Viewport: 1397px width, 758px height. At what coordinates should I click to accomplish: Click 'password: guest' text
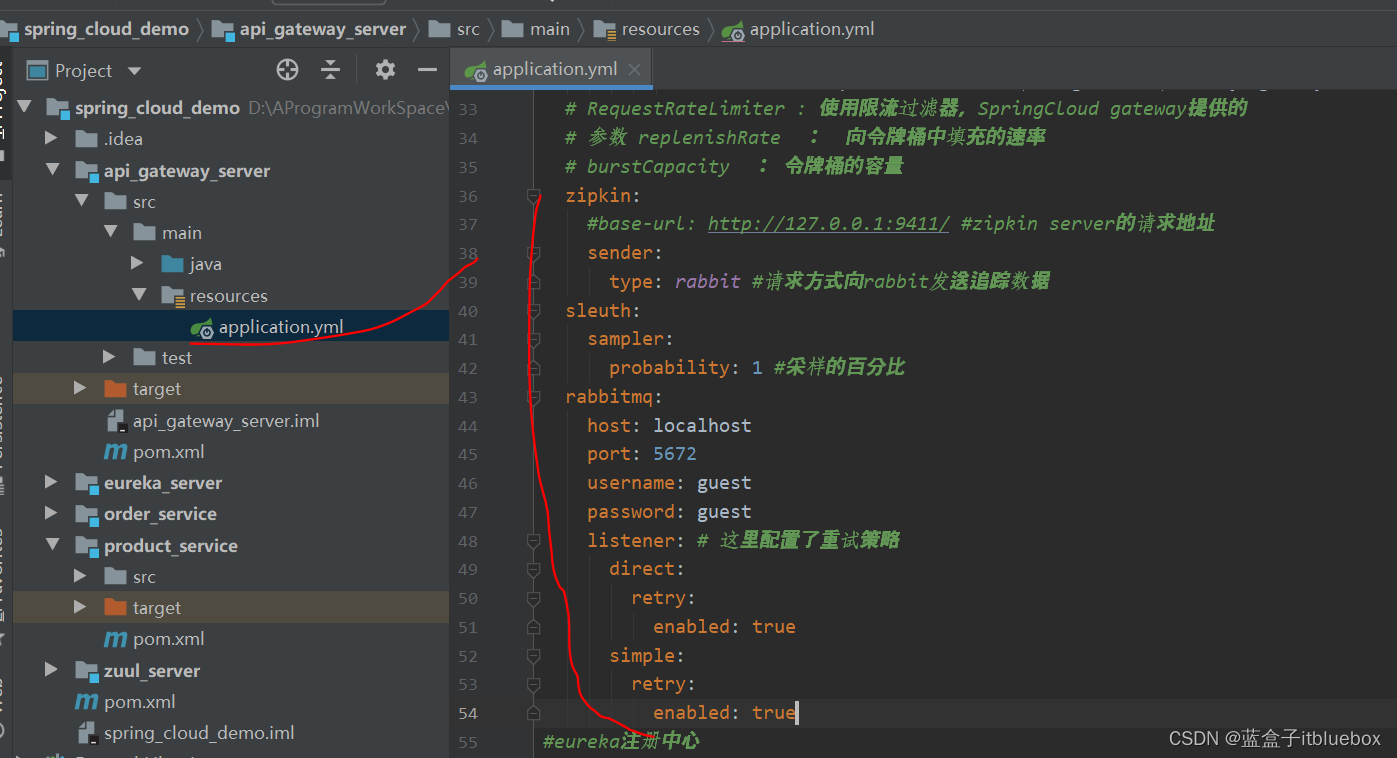point(669,512)
